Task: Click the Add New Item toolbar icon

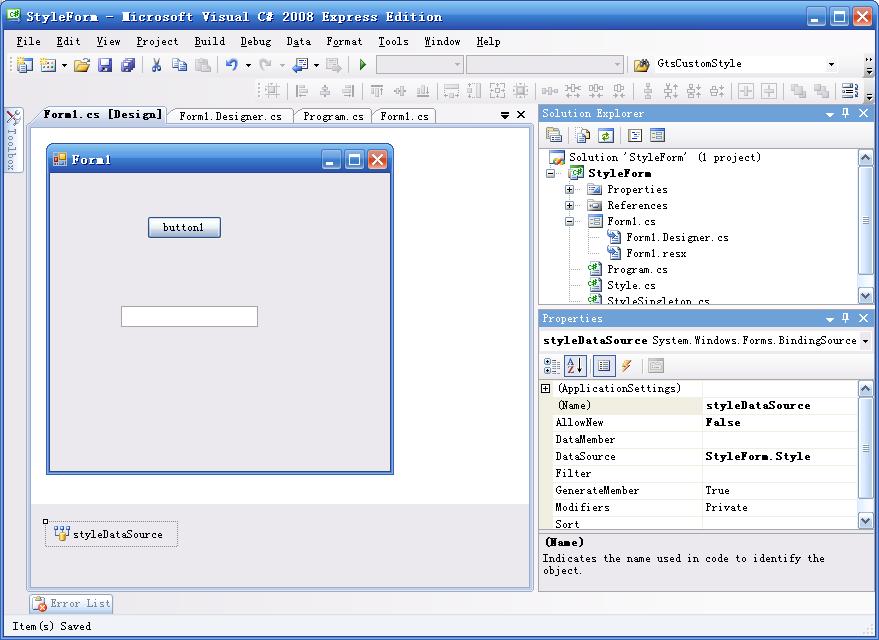Action: coord(48,65)
